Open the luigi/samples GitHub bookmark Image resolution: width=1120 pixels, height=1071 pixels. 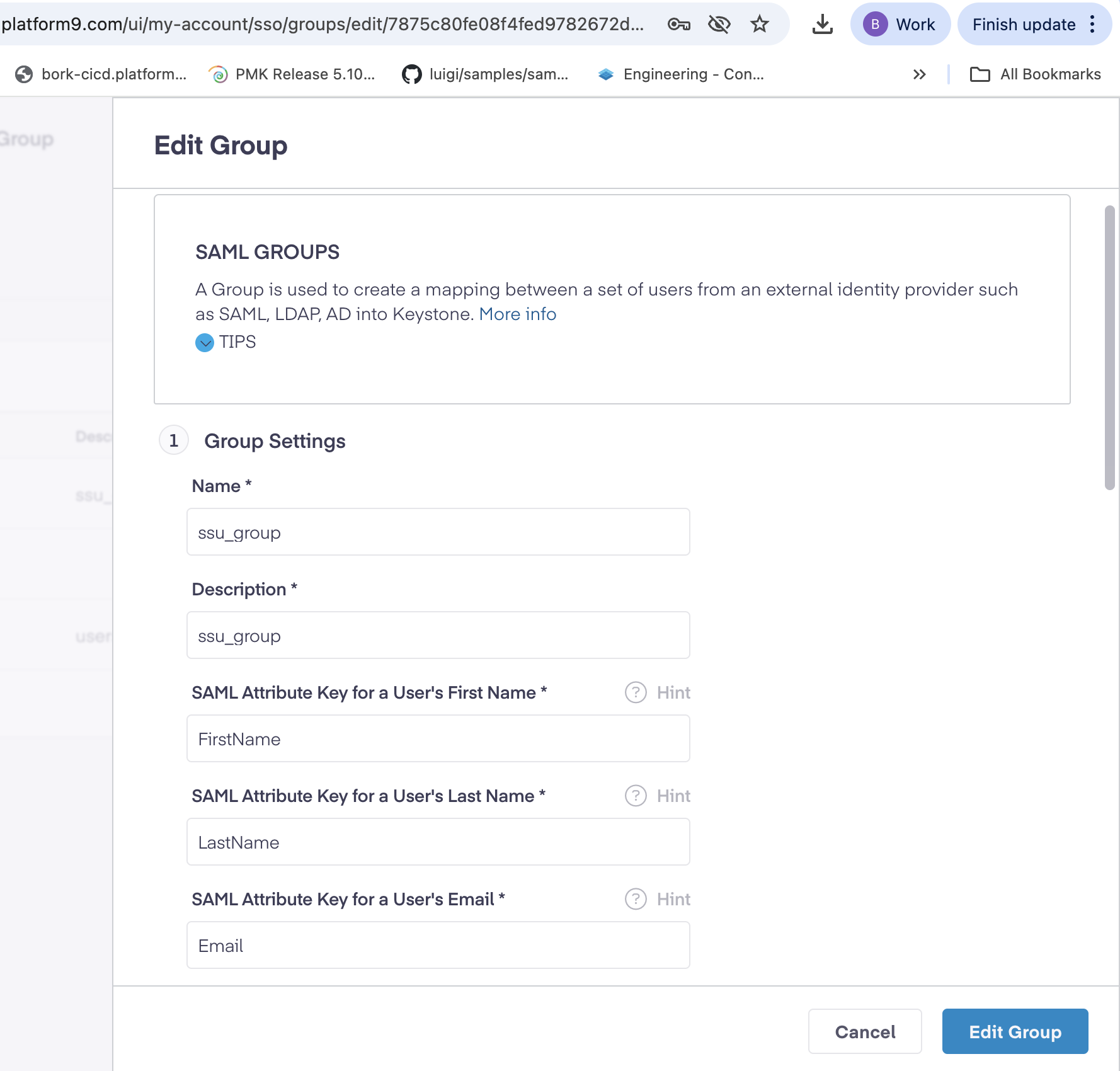tap(486, 74)
